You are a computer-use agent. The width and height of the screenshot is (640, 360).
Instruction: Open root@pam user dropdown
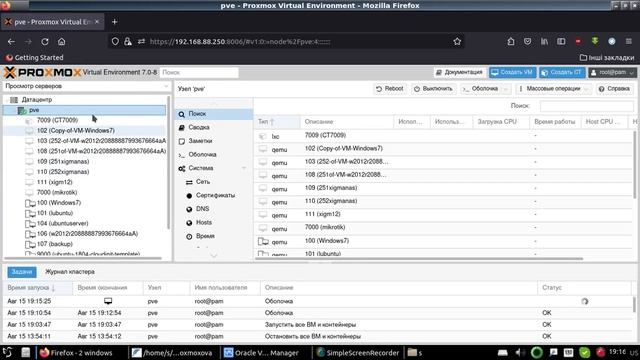click(612, 72)
